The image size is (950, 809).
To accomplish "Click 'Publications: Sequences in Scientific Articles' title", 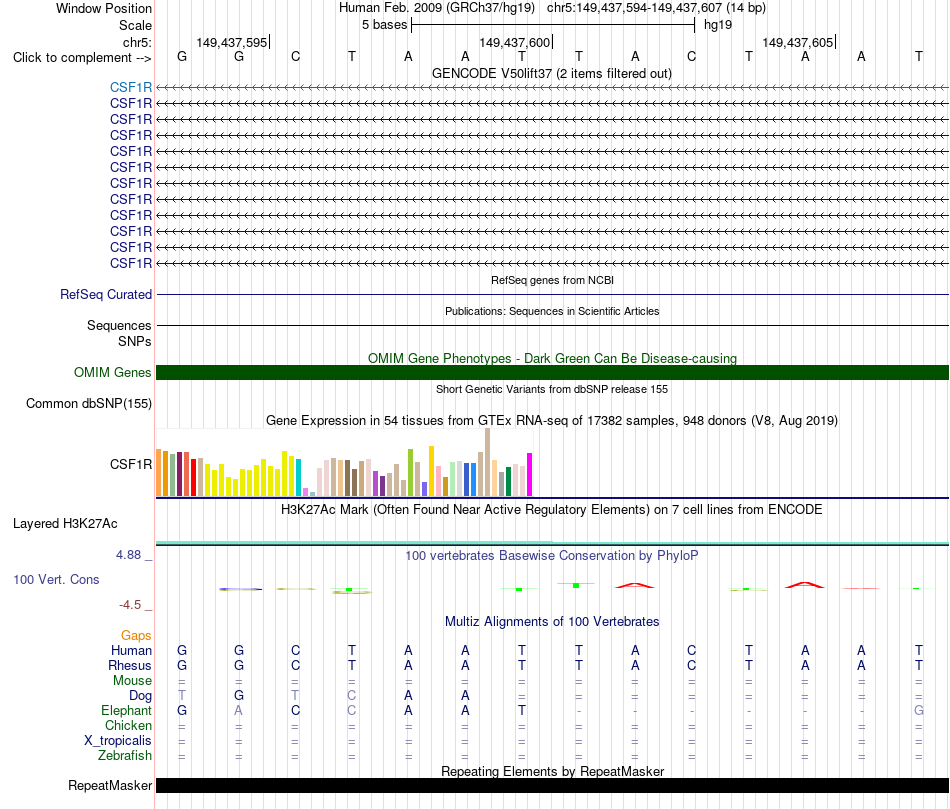I will [x=552, y=311].
